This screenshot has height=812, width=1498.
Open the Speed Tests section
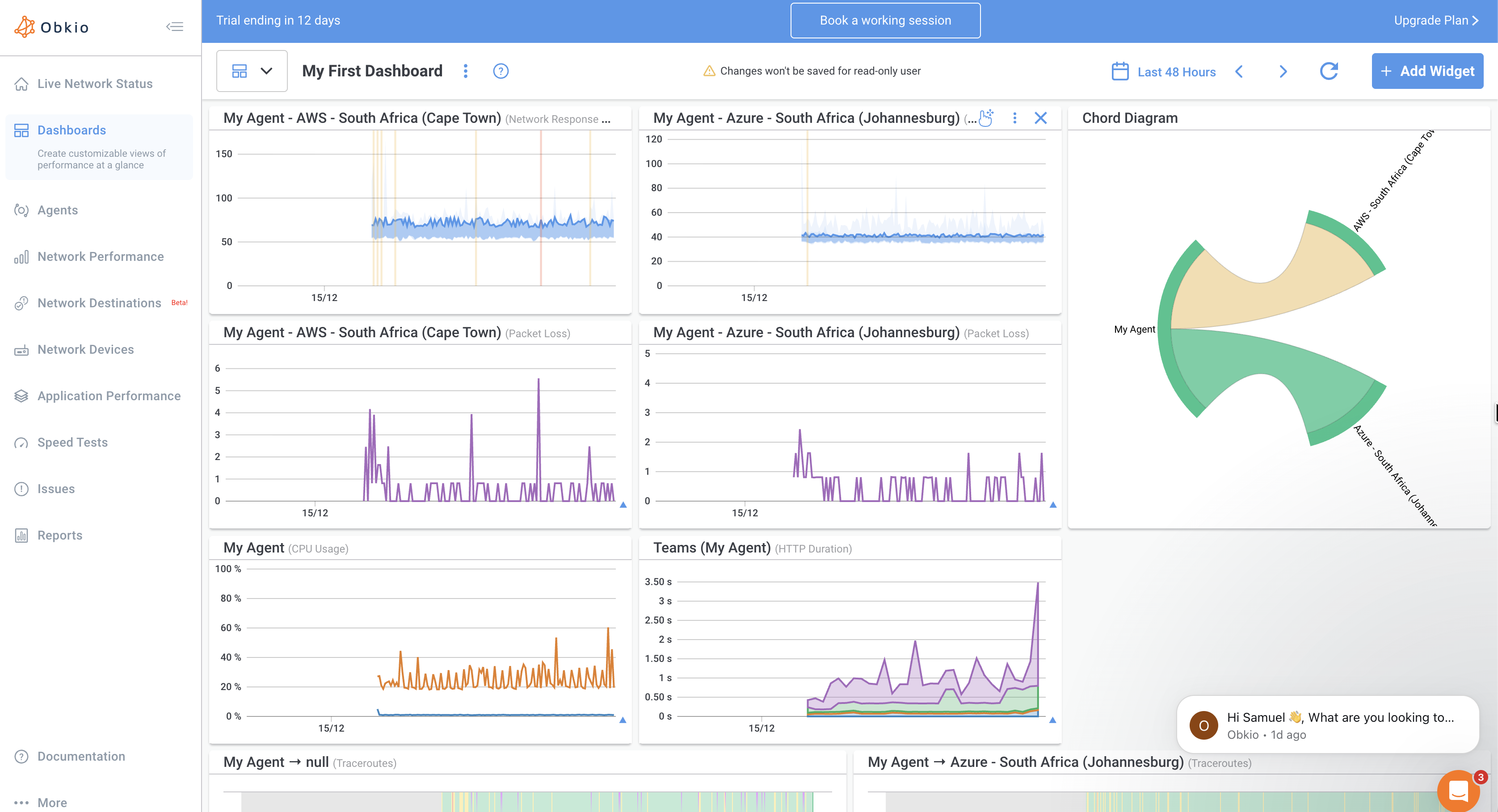pyautogui.click(x=72, y=442)
